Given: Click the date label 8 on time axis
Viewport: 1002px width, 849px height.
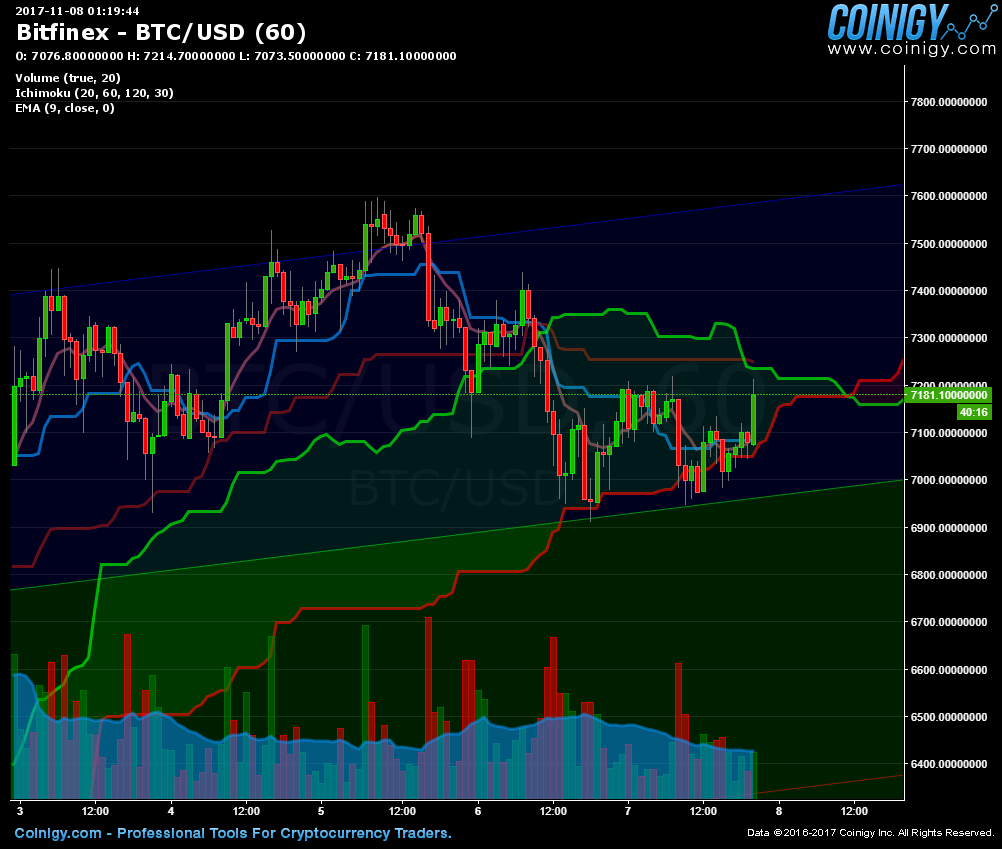Looking at the screenshot, I should pyautogui.click(x=778, y=811).
